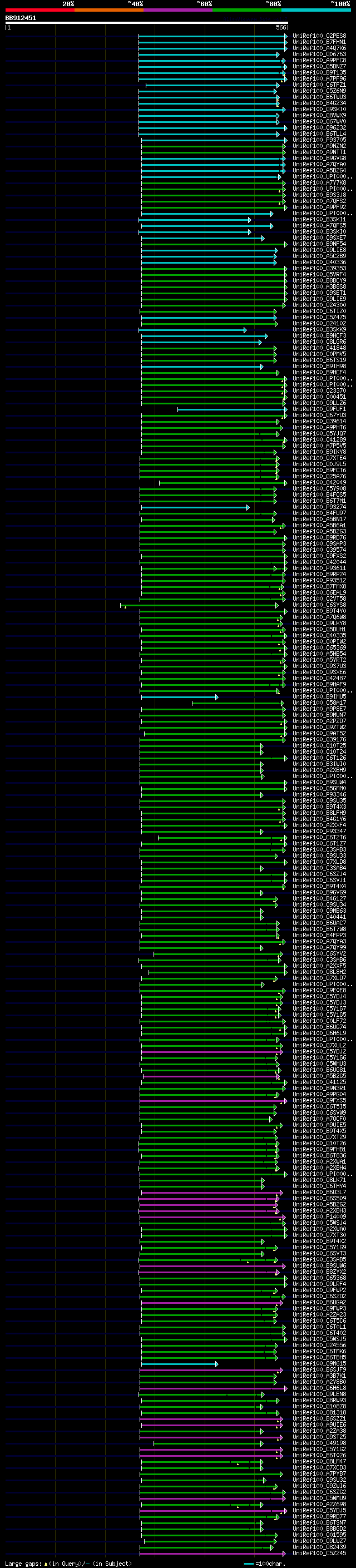
Task: Open hit UniRef100_B7FHN1
Action: 319,42
